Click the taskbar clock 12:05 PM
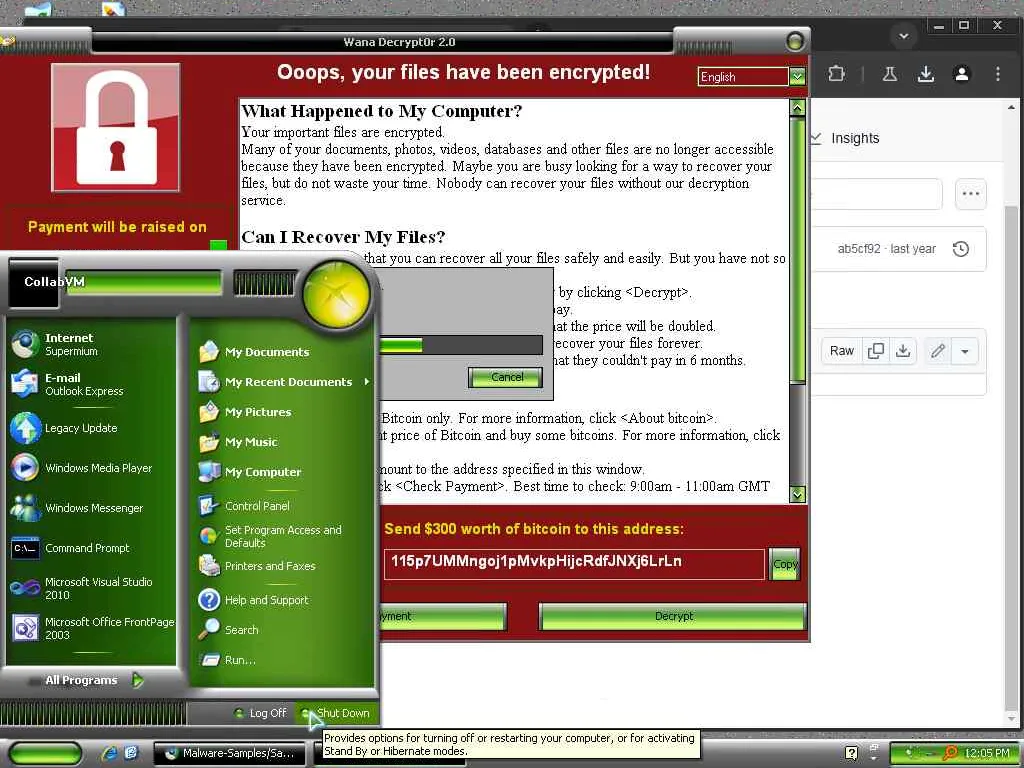The width and height of the screenshot is (1024, 768). [x=987, y=753]
